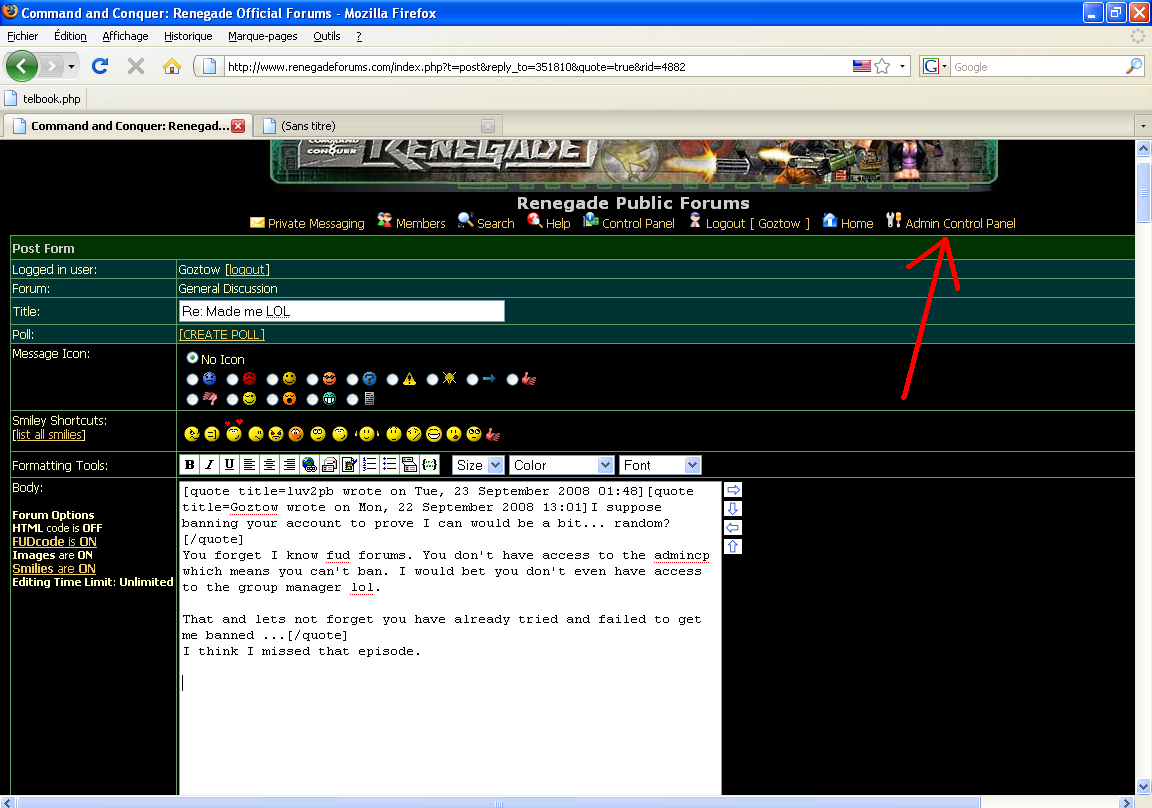The image size is (1152, 808).
Task: Click into the Title input field
Action: (341, 311)
